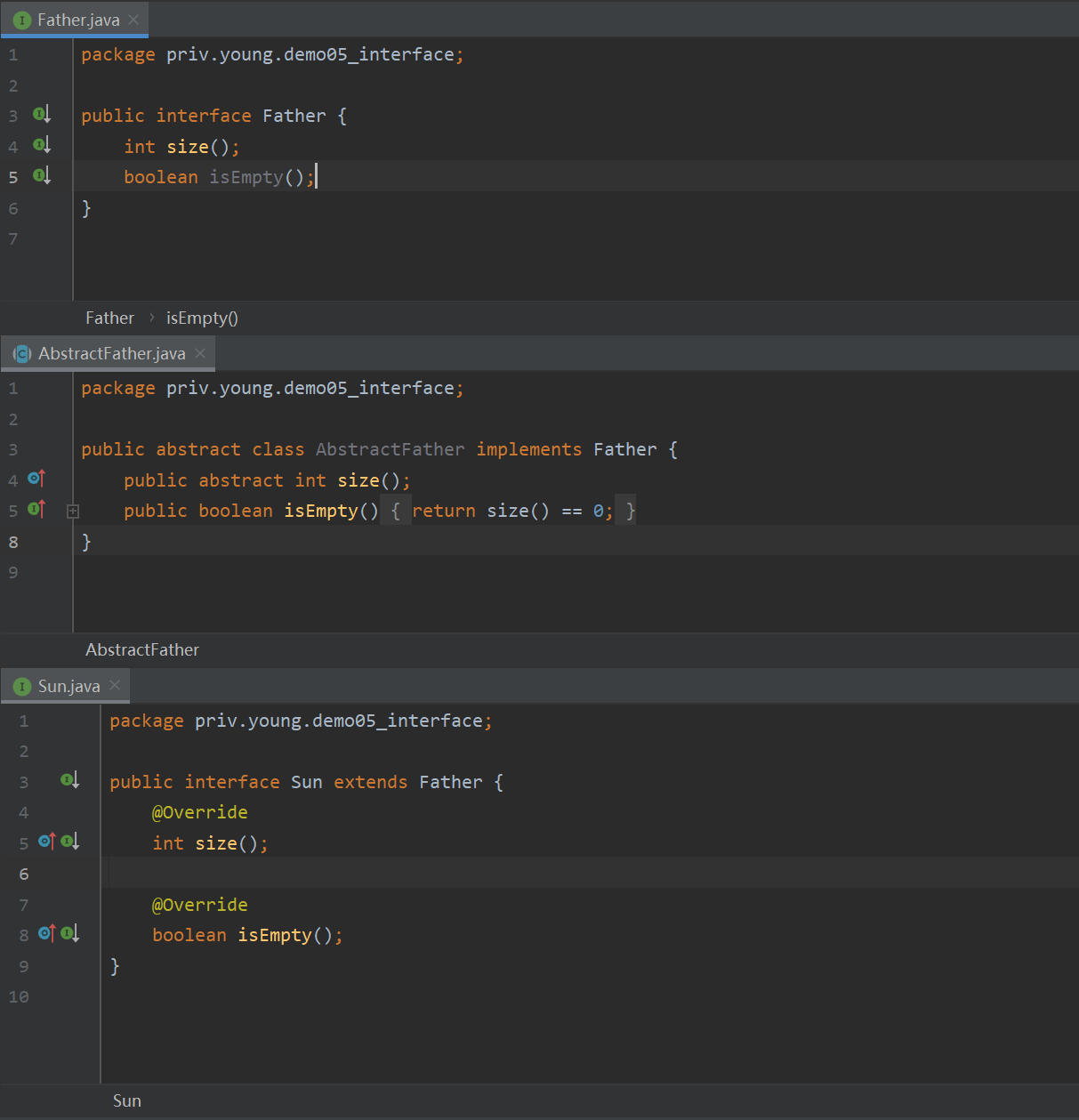The height and width of the screenshot is (1120, 1079).
Task: Click the 'extends' keyword in Sun.java
Action: click(371, 782)
